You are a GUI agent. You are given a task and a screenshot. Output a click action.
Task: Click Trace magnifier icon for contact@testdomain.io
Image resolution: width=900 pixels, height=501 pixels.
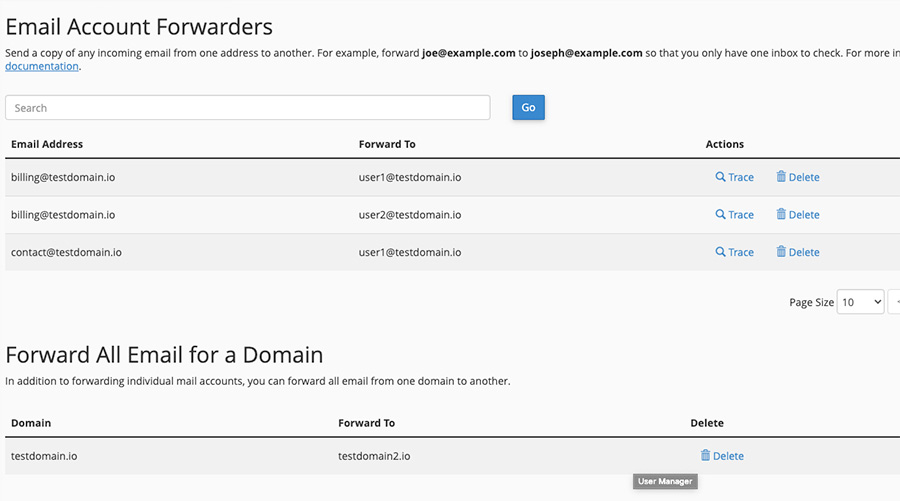720,252
